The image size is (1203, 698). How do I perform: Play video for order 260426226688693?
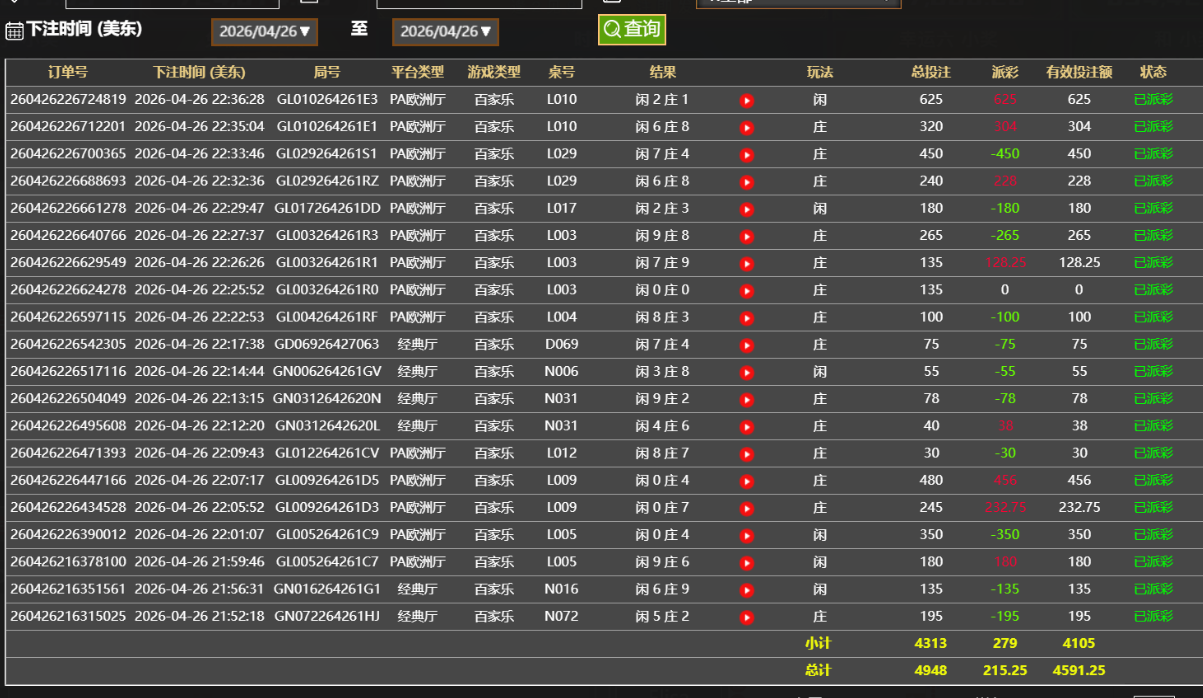pyautogui.click(x=746, y=182)
